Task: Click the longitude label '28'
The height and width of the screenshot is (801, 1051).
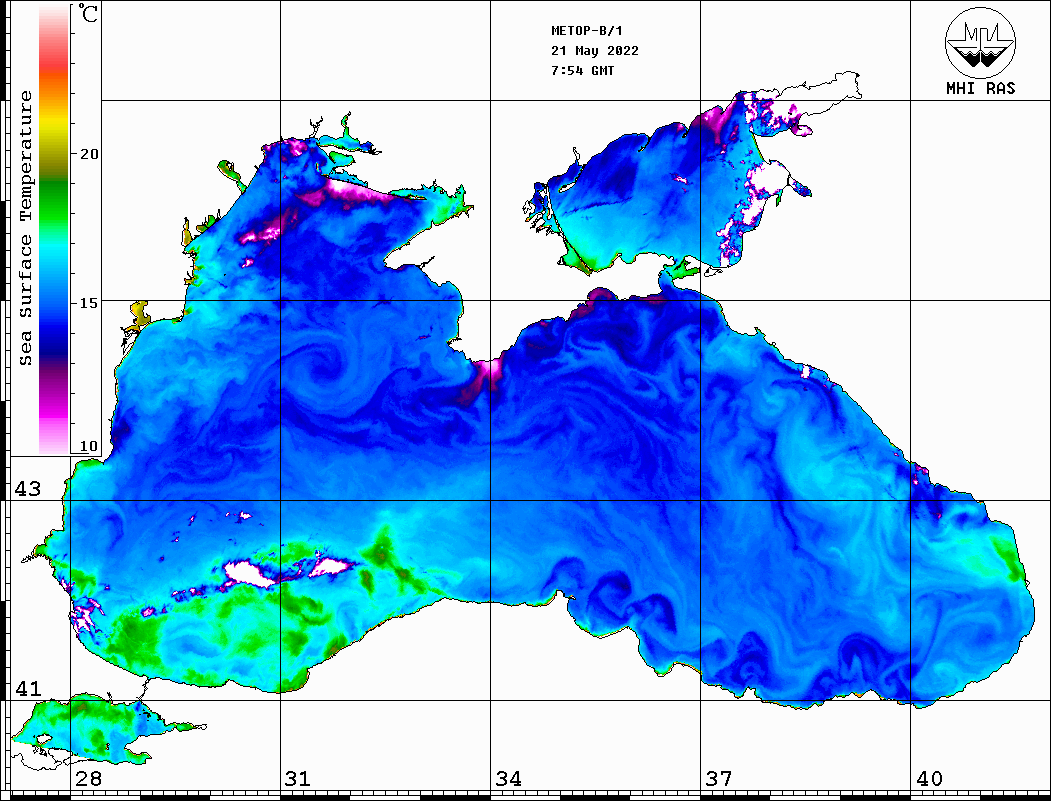Action: coord(88,778)
